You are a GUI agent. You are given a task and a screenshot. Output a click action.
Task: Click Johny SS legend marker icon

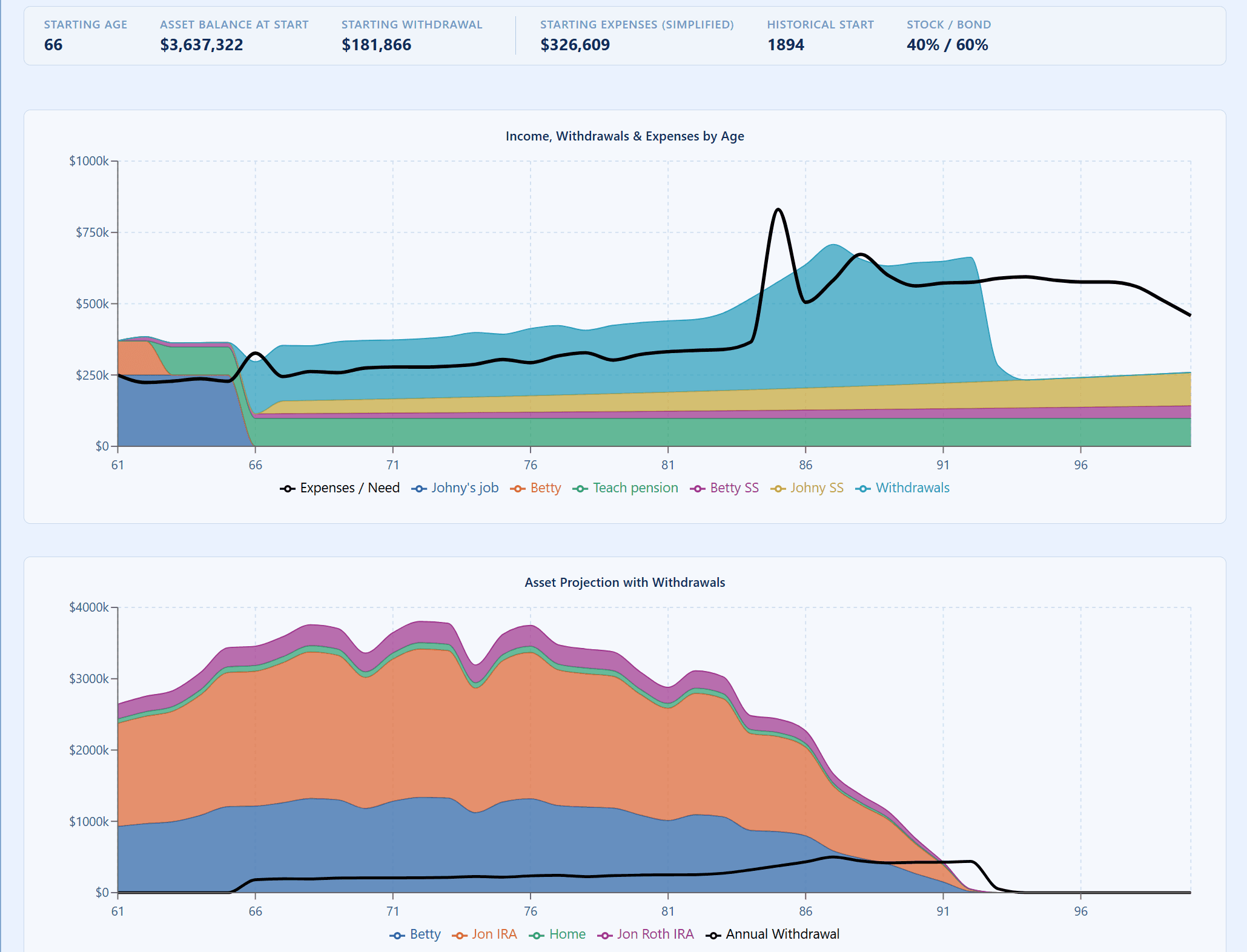tap(778, 489)
